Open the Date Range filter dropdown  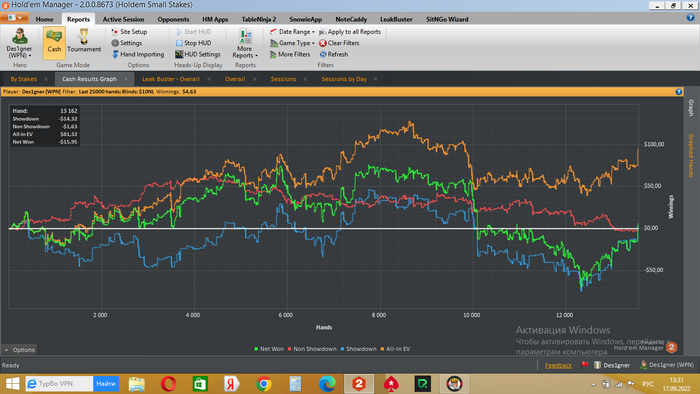coord(292,32)
